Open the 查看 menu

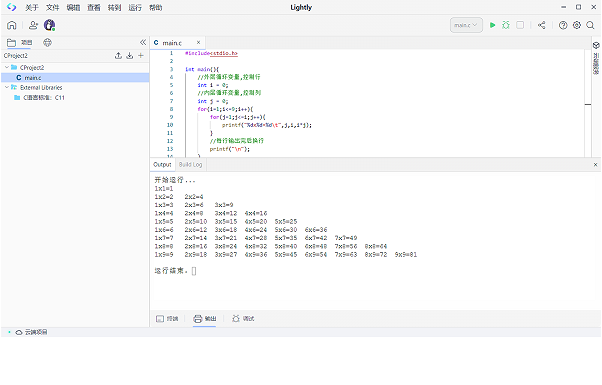pyautogui.click(x=94, y=8)
